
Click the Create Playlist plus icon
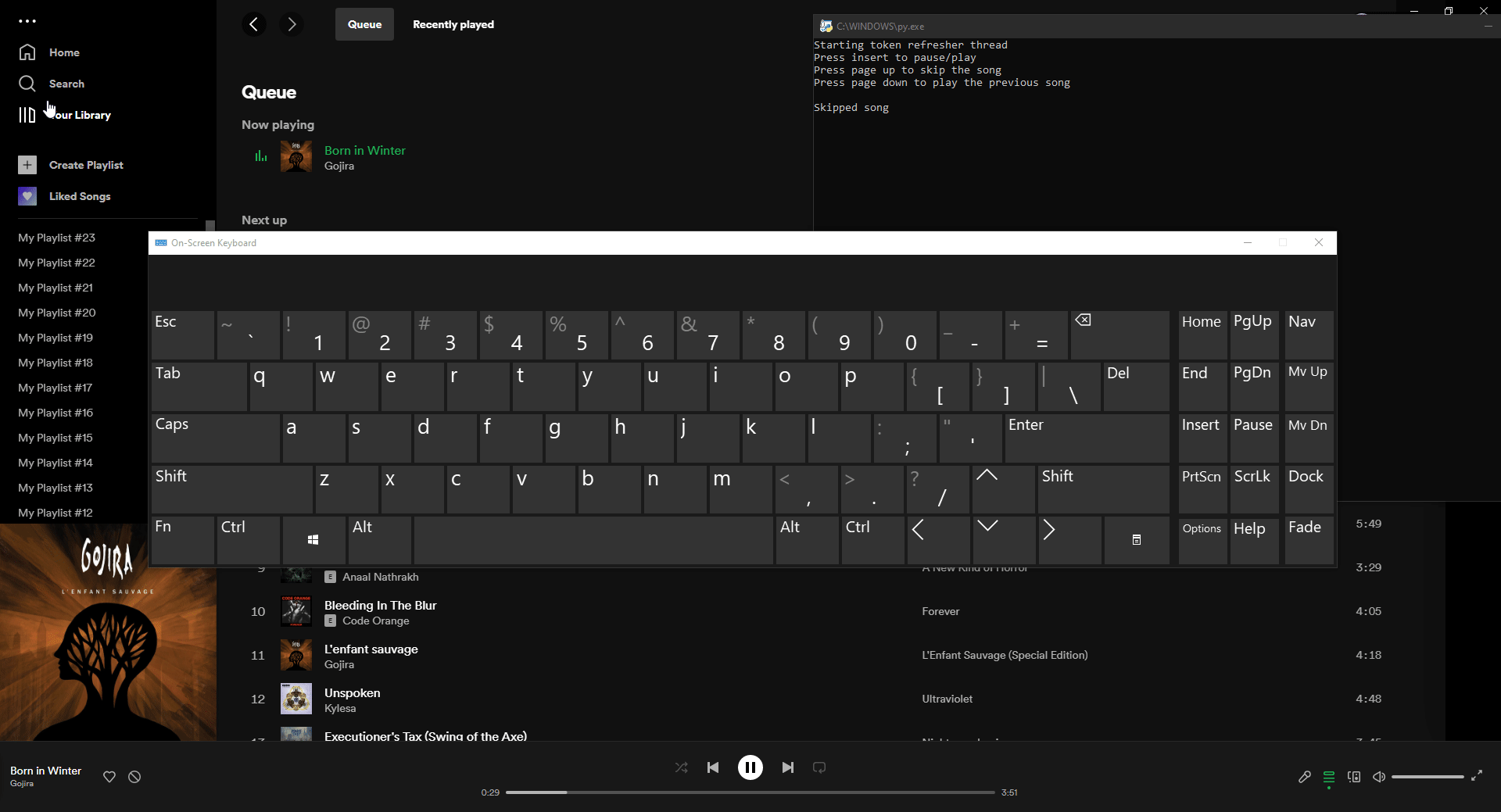(27, 165)
